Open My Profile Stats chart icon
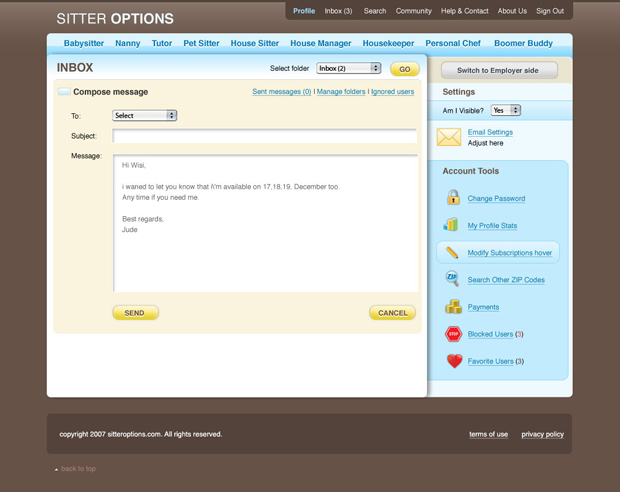 coord(452,225)
